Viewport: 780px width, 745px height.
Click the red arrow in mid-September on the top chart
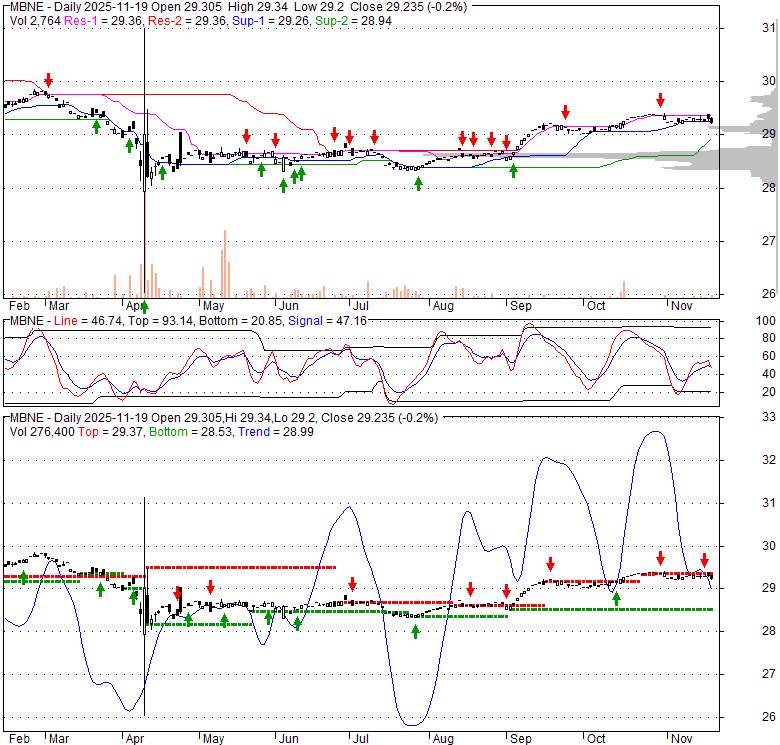(566, 112)
